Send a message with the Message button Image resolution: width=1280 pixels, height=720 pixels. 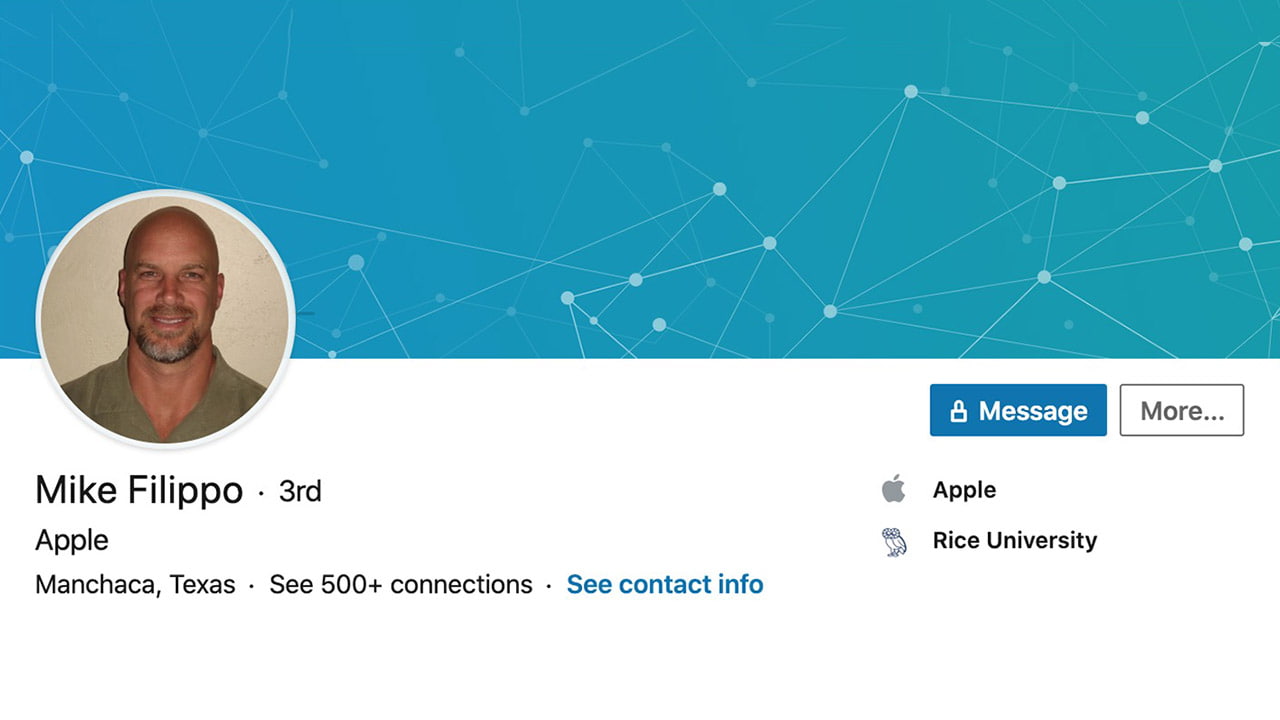click(x=1018, y=410)
